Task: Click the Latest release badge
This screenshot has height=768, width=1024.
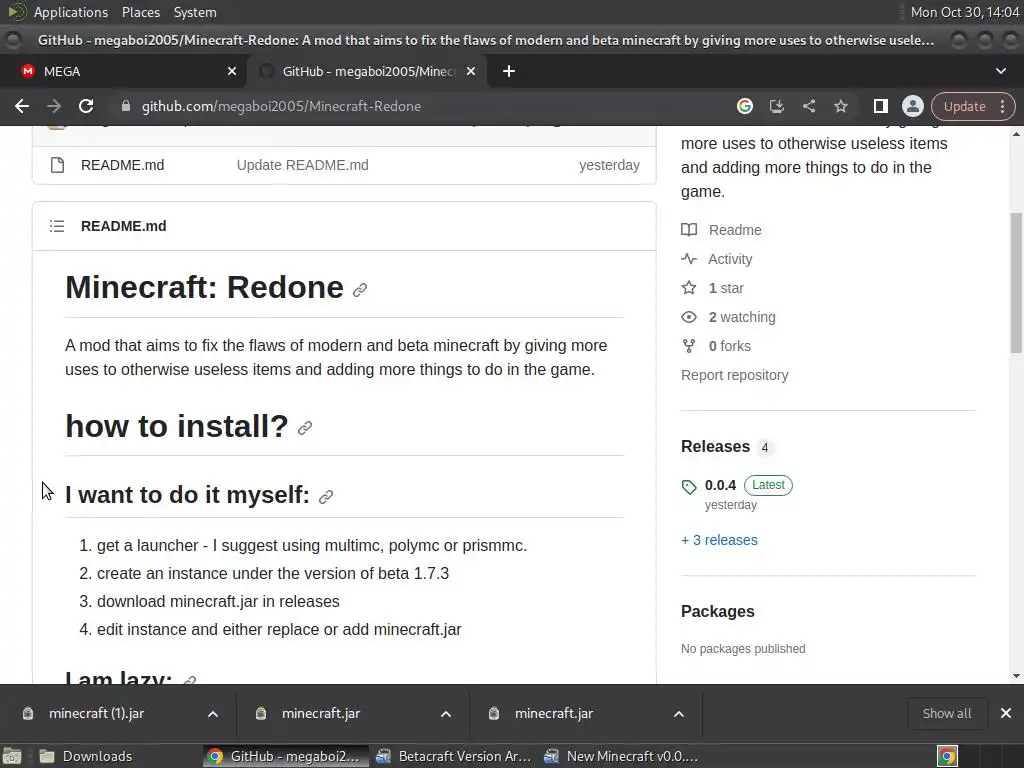Action: click(x=768, y=485)
